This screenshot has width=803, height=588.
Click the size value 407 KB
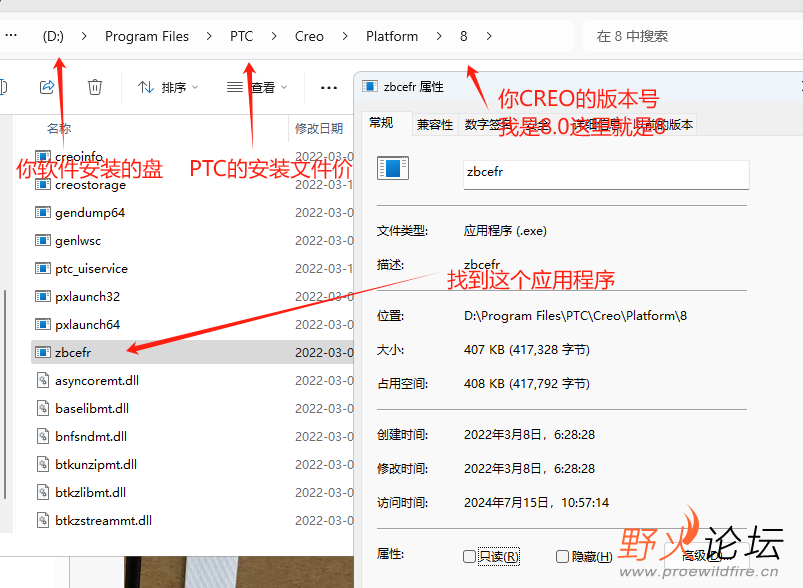tap(527, 350)
